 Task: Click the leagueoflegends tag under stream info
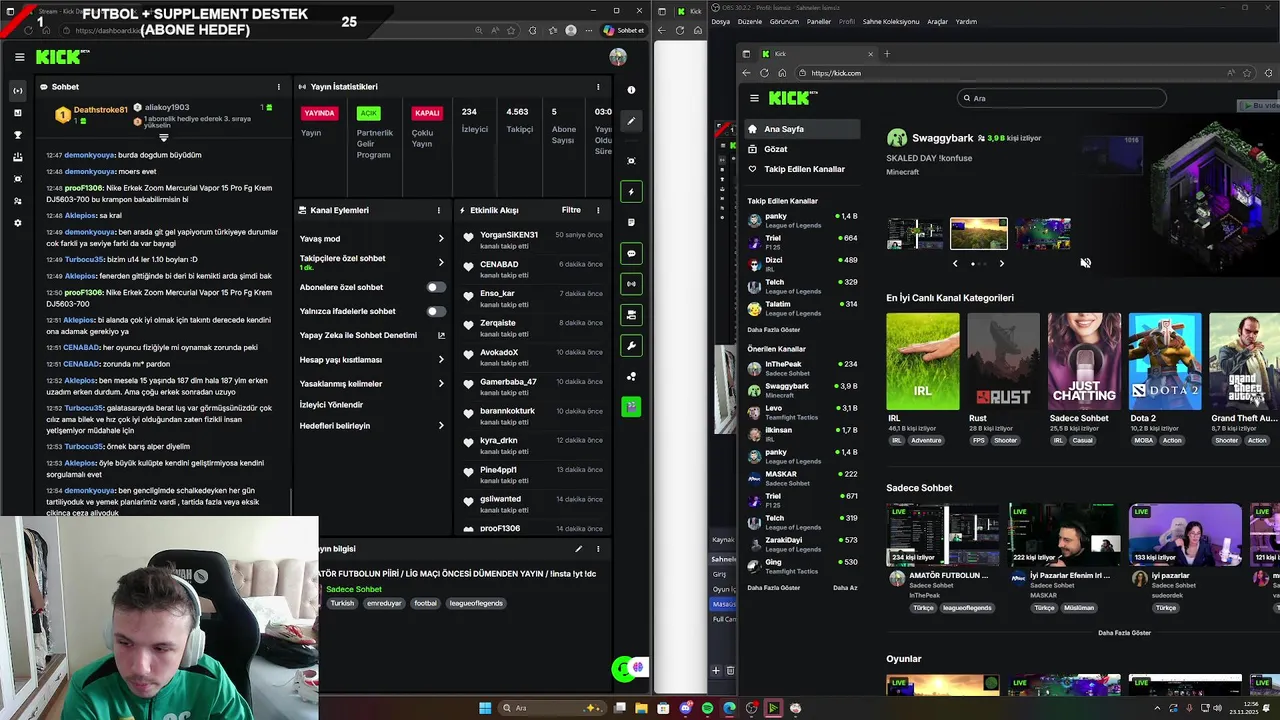476,603
